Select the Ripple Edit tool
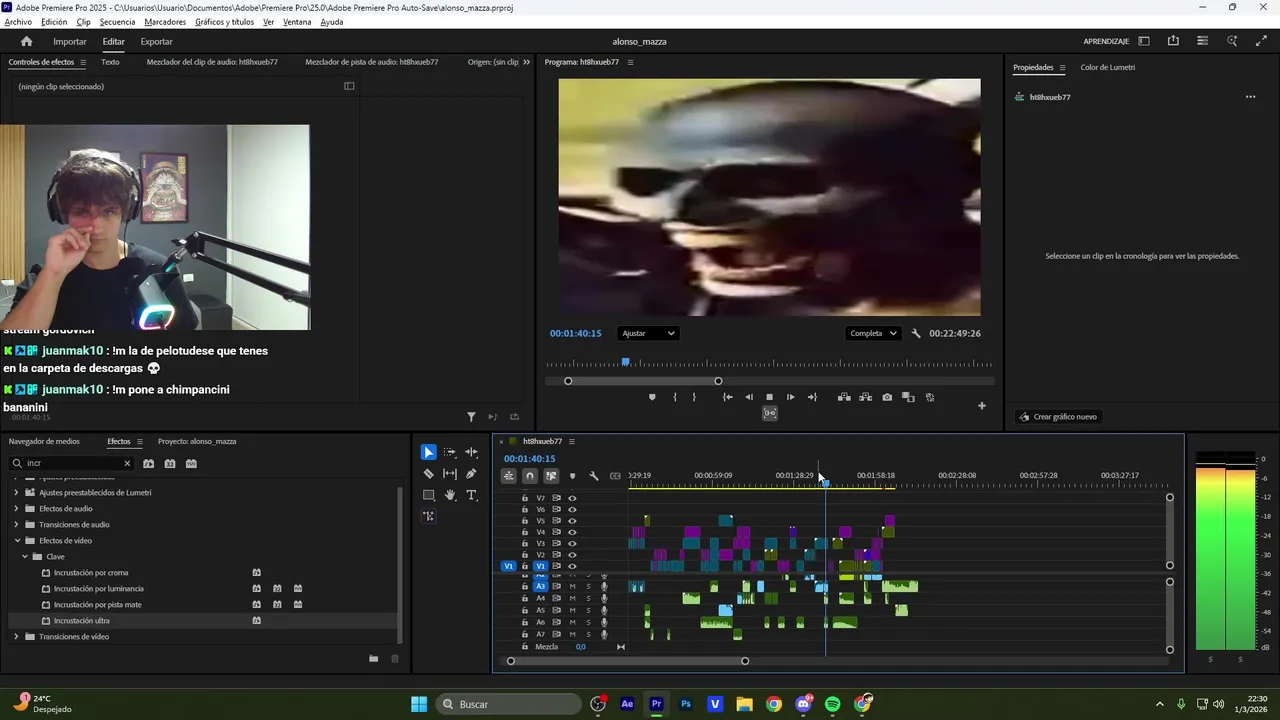 coord(471,452)
